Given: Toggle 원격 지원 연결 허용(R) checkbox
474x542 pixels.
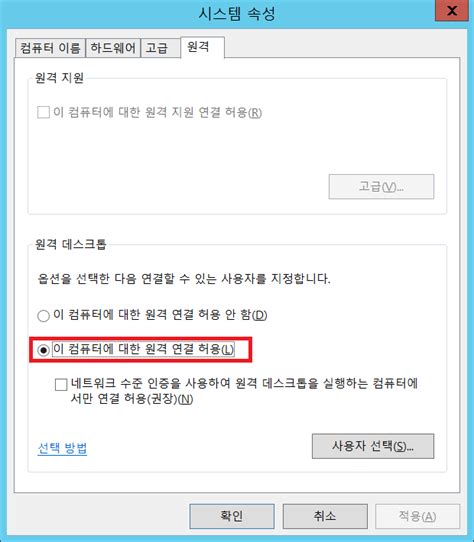Looking at the screenshot, I should [43, 113].
